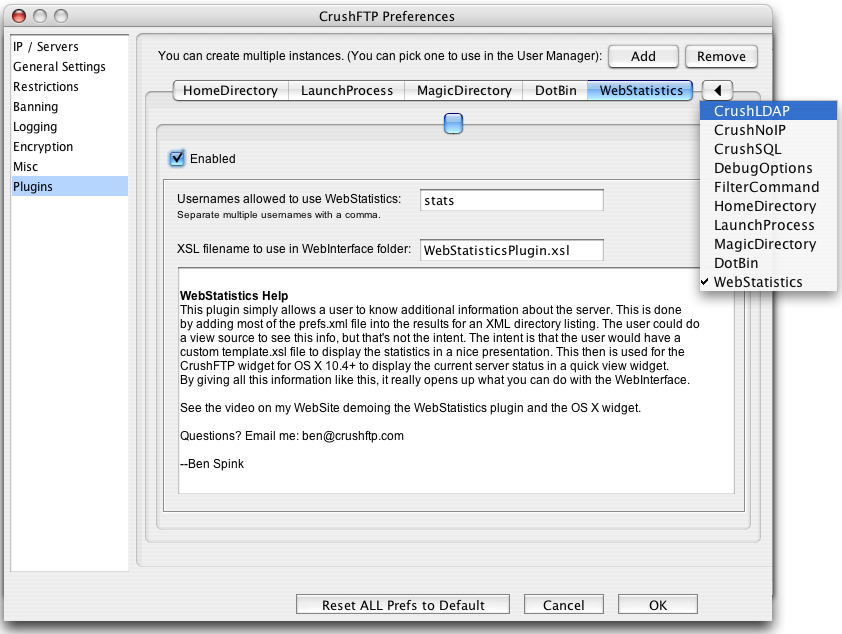Click the XSL filename input field
The width and height of the screenshot is (842, 634).
coord(511,250)
